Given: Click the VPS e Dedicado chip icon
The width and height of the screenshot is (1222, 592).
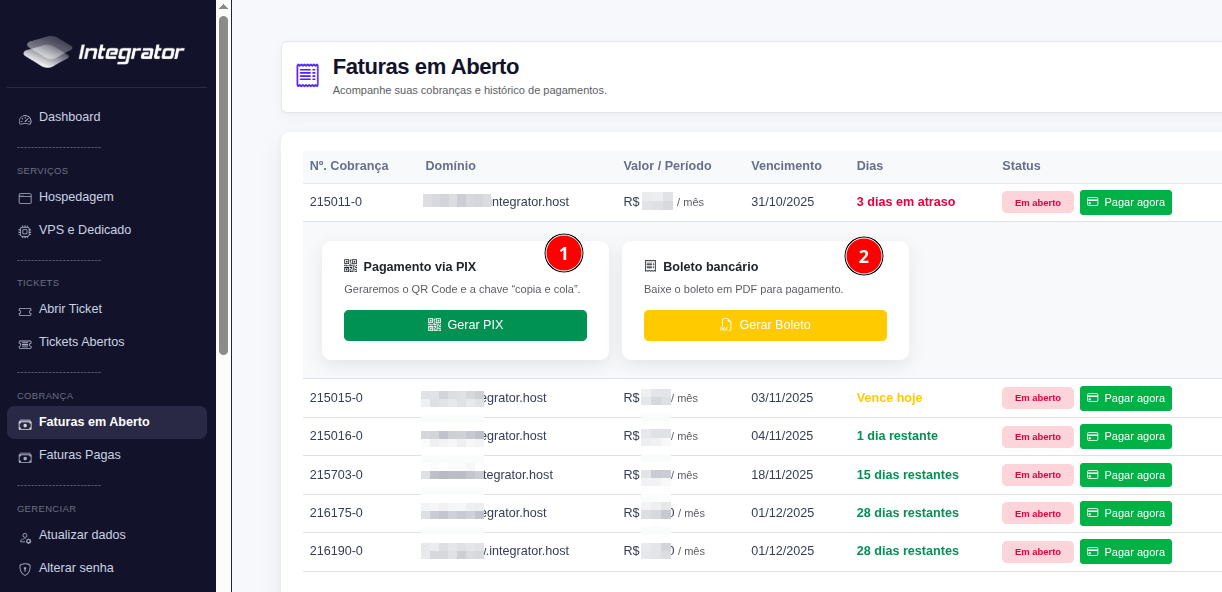Looking at the screenshot, I should [25, 231].
